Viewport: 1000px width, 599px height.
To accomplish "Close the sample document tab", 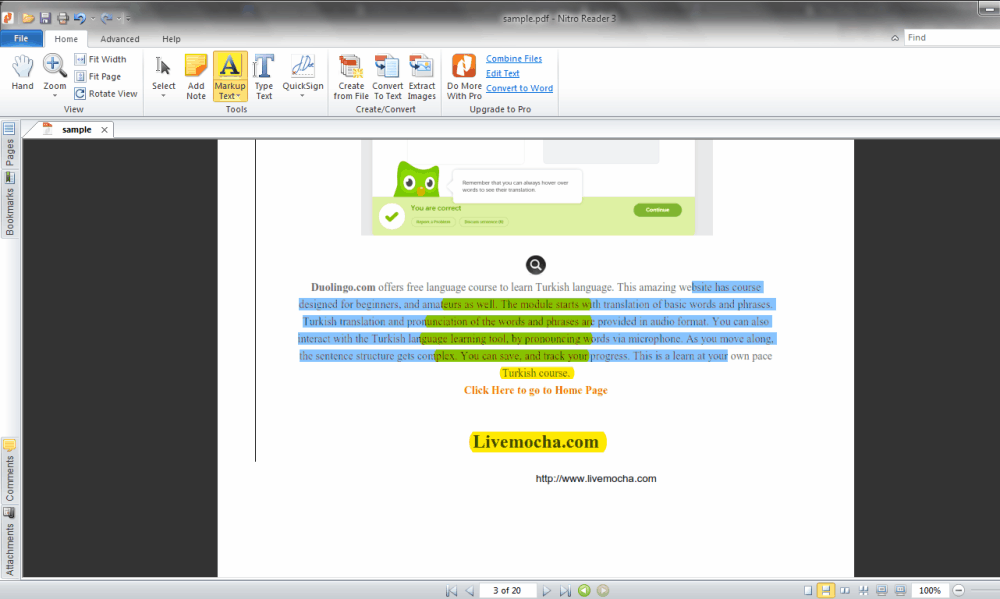I will point(105,129).
